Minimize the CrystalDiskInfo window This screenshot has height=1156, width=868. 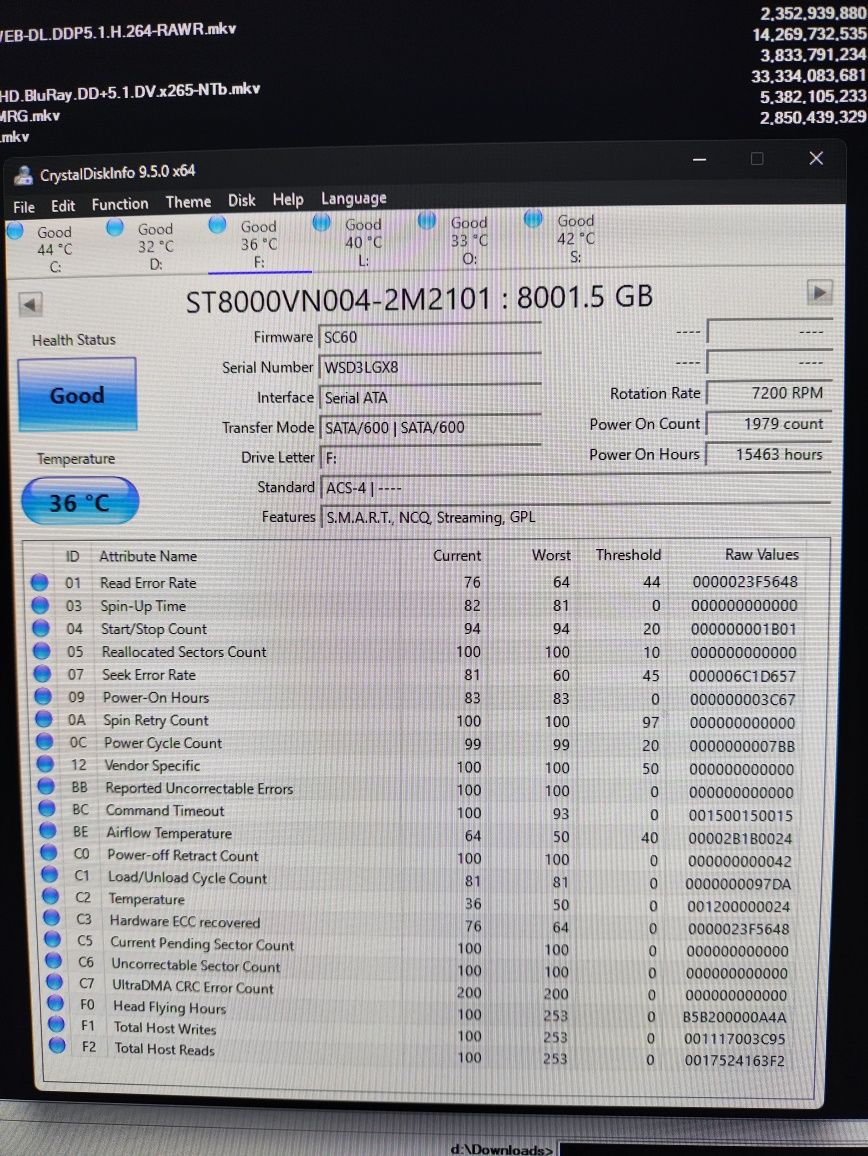point(699,159)
